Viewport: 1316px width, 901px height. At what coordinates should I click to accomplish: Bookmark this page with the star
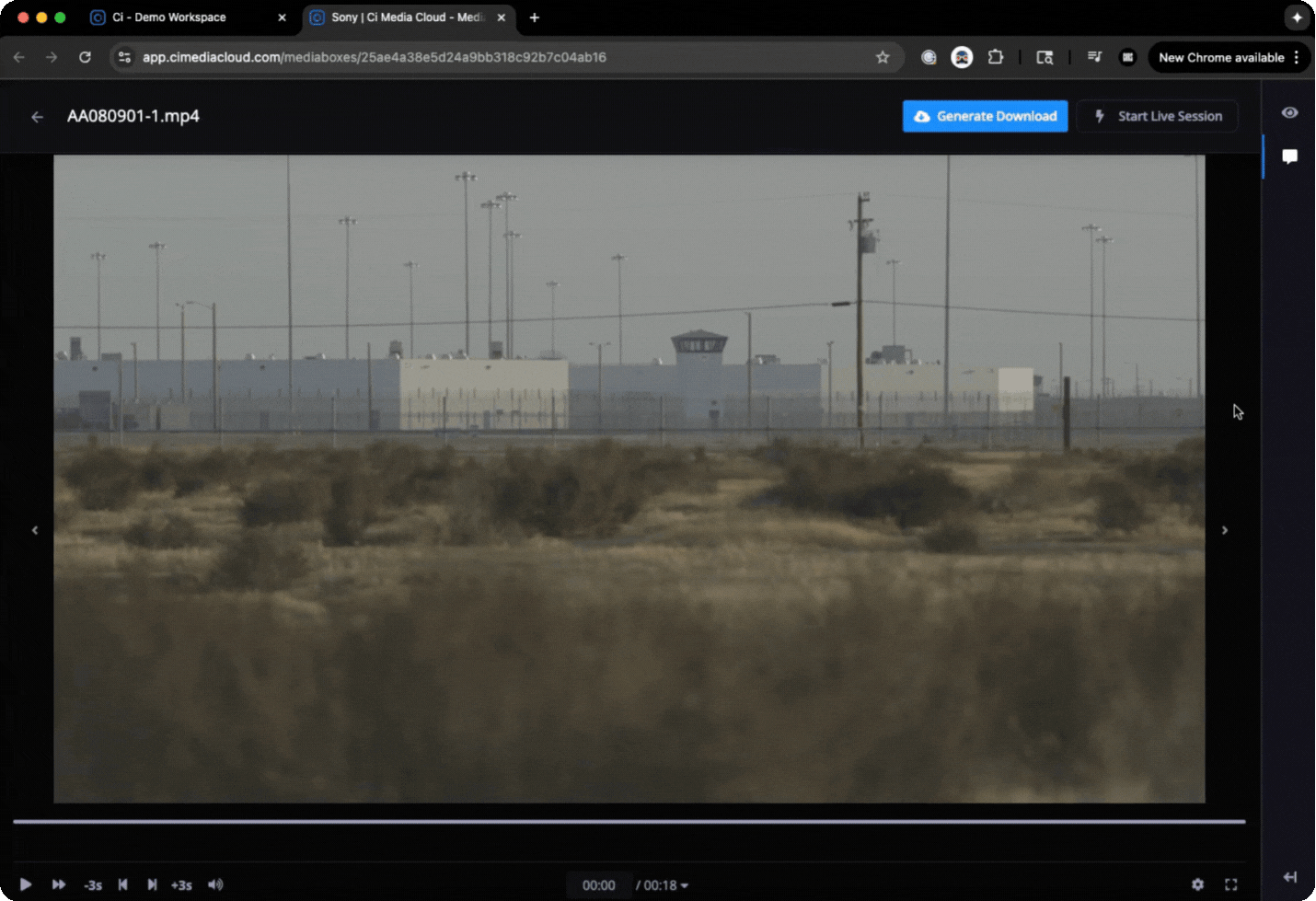tap(883, 57)
